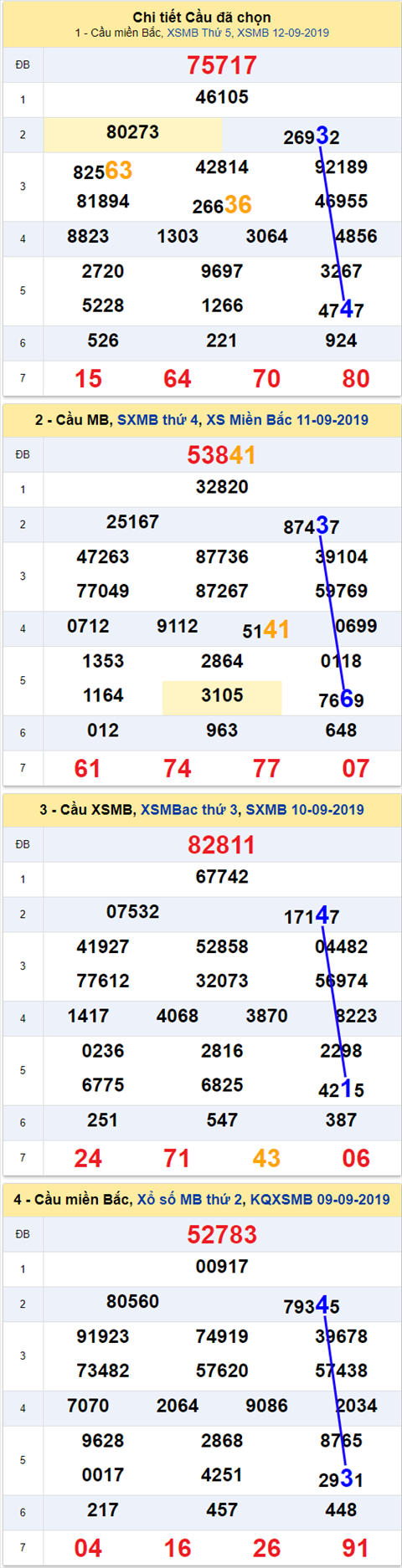Select first prize number 00917
The width and height of the screenshot is (402, 1568).
(222, 1267)
